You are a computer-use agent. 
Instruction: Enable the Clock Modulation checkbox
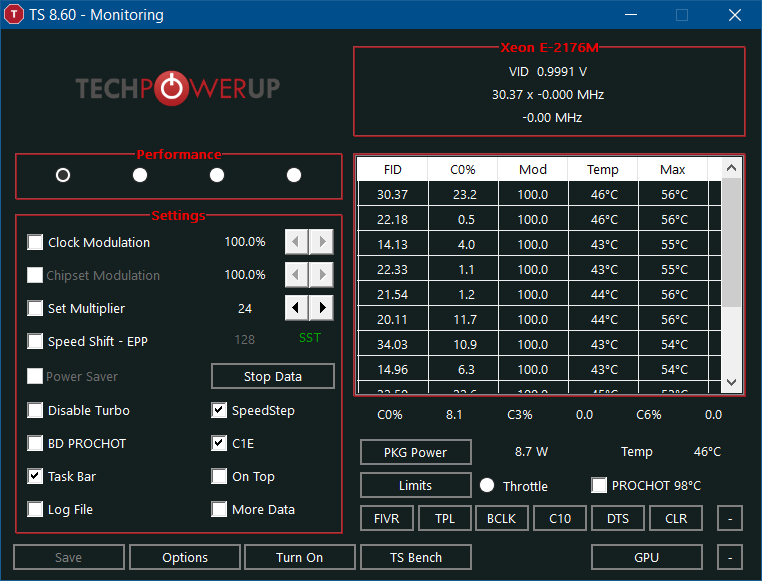(35, 242)
